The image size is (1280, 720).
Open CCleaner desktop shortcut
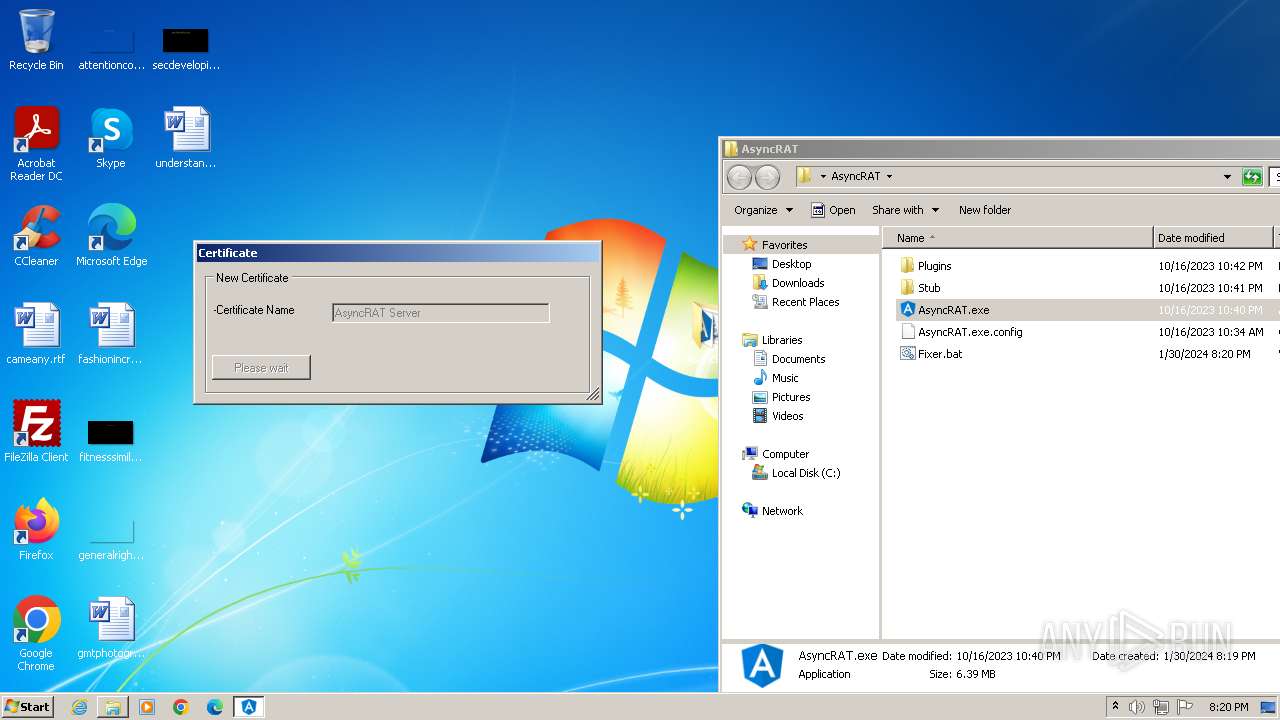coord(36,236)
